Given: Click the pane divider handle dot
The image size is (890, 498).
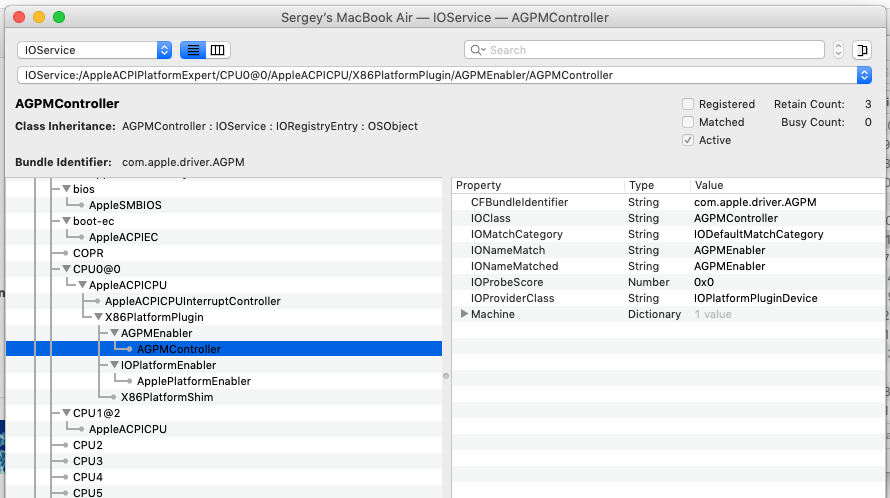Looking at the screenshot, I should coord(446,376).
